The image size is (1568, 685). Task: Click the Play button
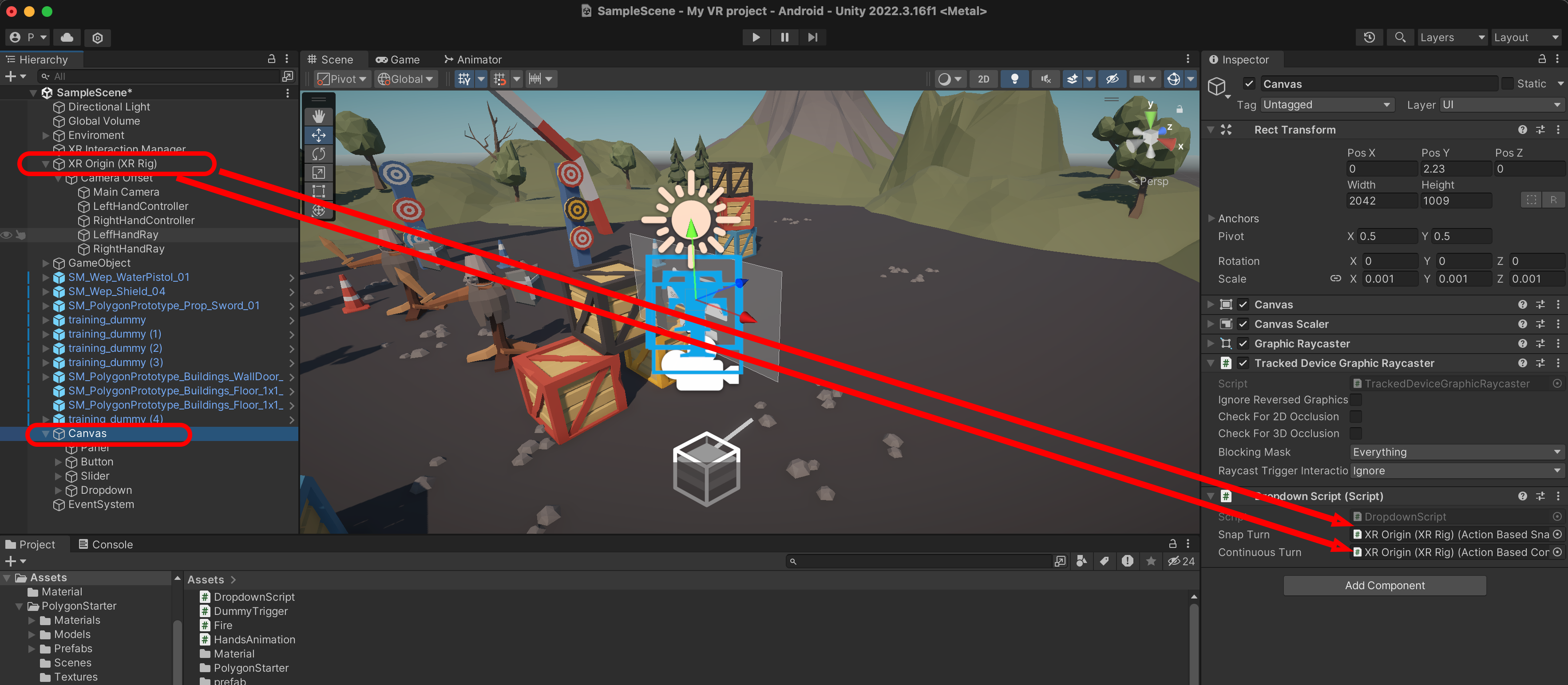pyautogui.click(x=756, y=37)
